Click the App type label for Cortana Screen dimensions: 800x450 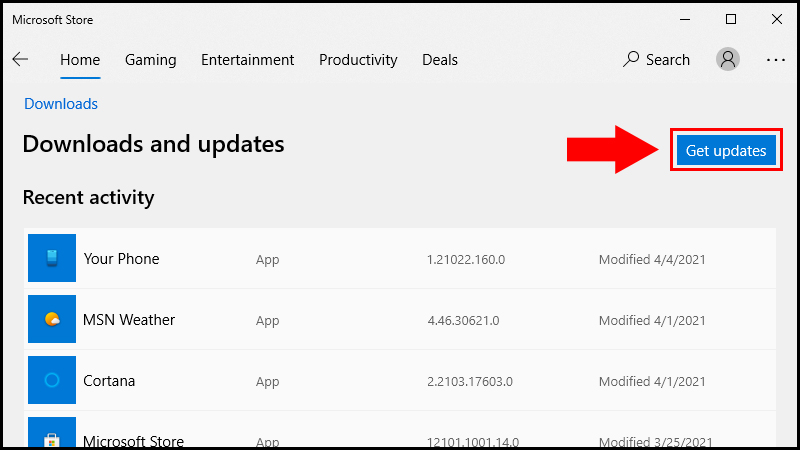point(267,382)
